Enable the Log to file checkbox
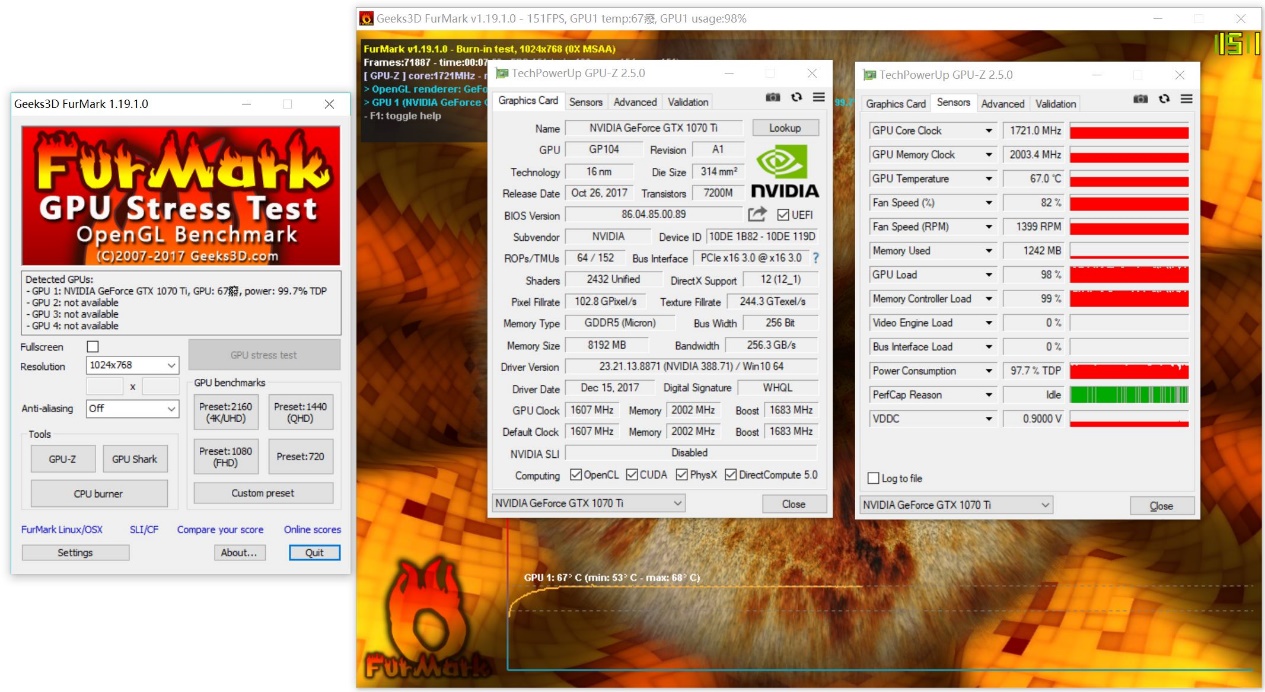This screenshot has height=692, width=1265. [x=874, y=479]
